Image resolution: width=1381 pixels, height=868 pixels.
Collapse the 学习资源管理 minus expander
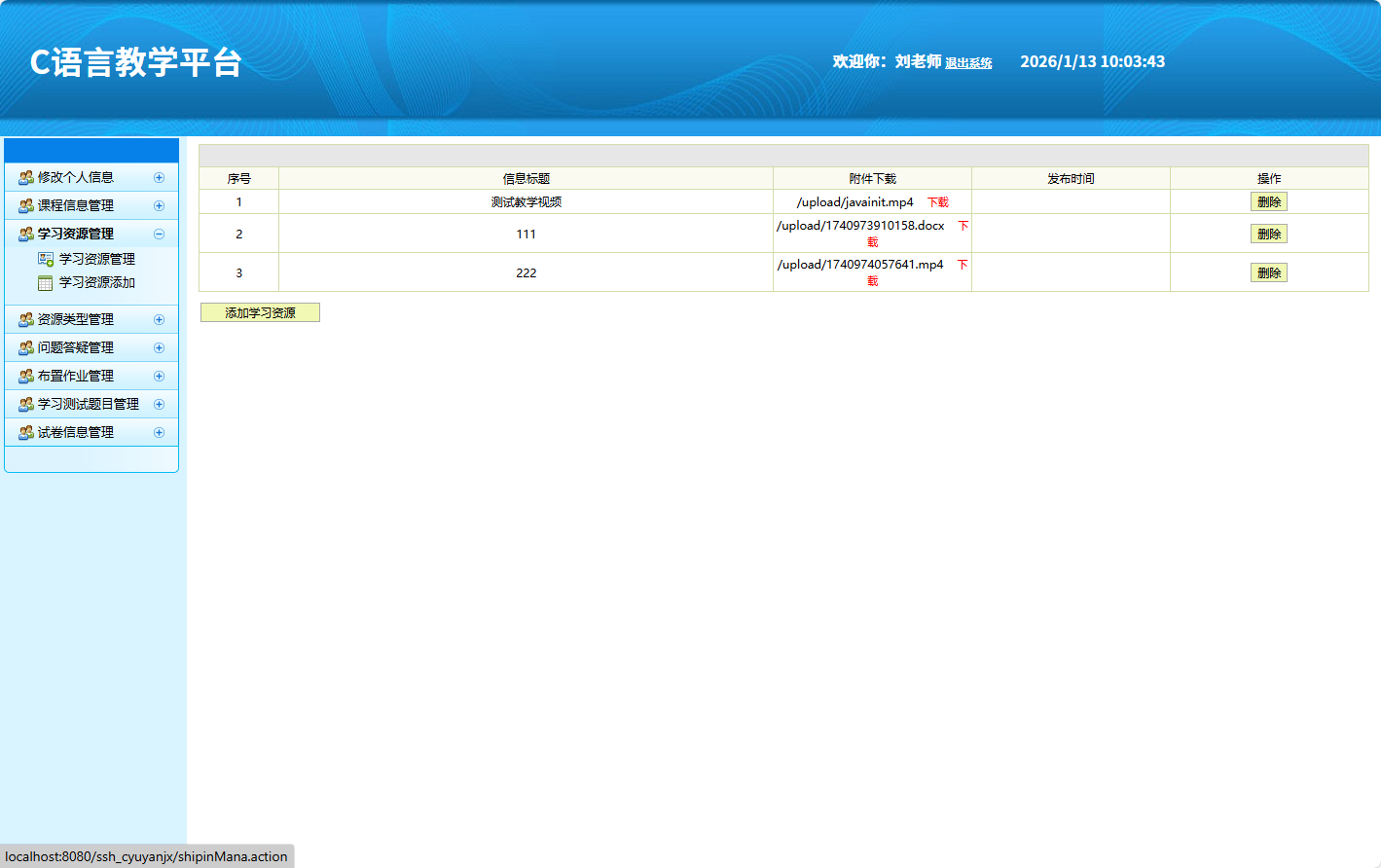(x=159, y=234)
